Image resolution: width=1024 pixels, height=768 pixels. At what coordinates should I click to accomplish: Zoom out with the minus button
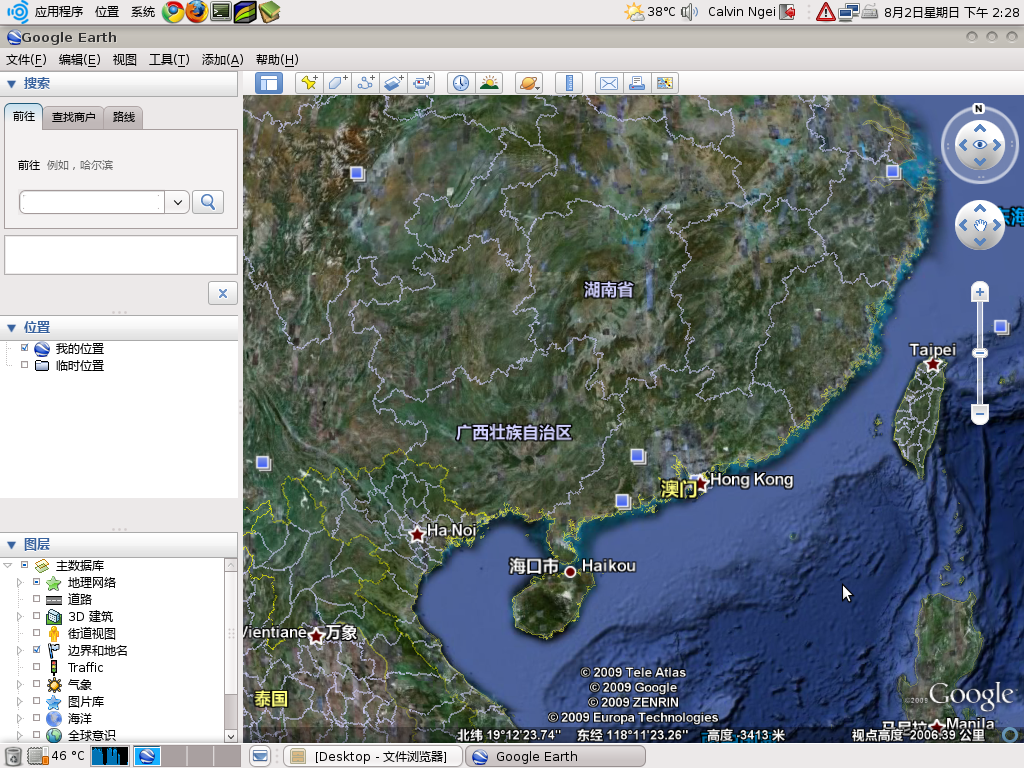coord(979,413)
